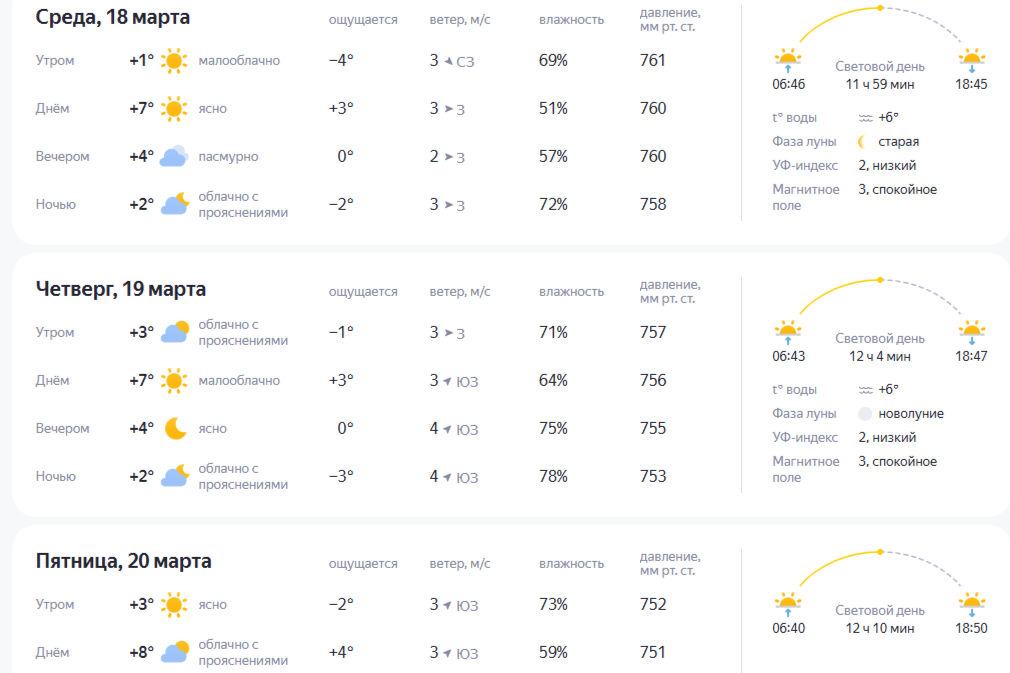Open the "Четверг, 19 марта" day heading
Viewport: 1010px width, 673px height.
coord(121,289)
